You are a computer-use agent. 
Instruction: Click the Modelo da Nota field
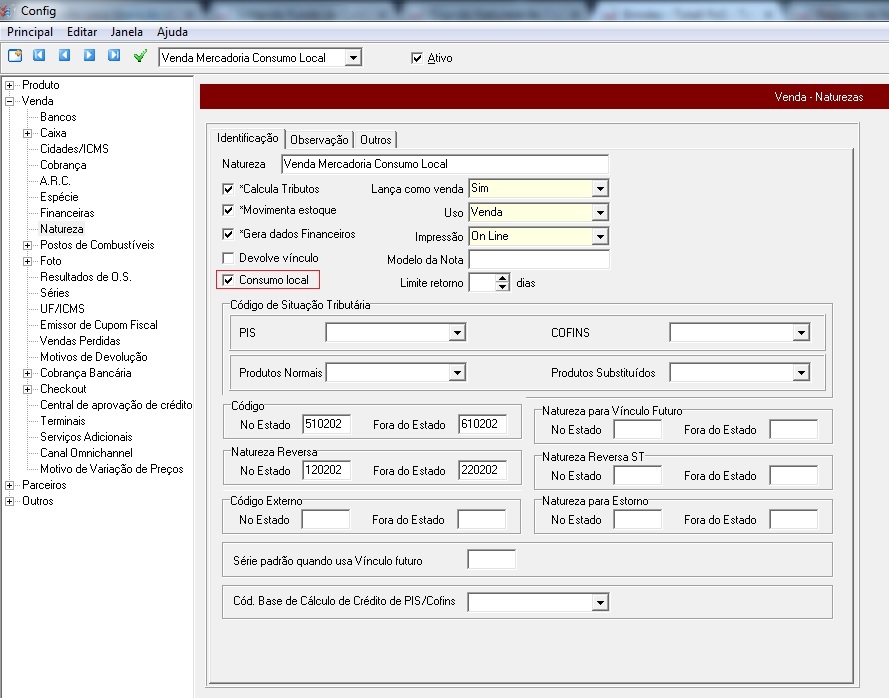click(539, 260)
